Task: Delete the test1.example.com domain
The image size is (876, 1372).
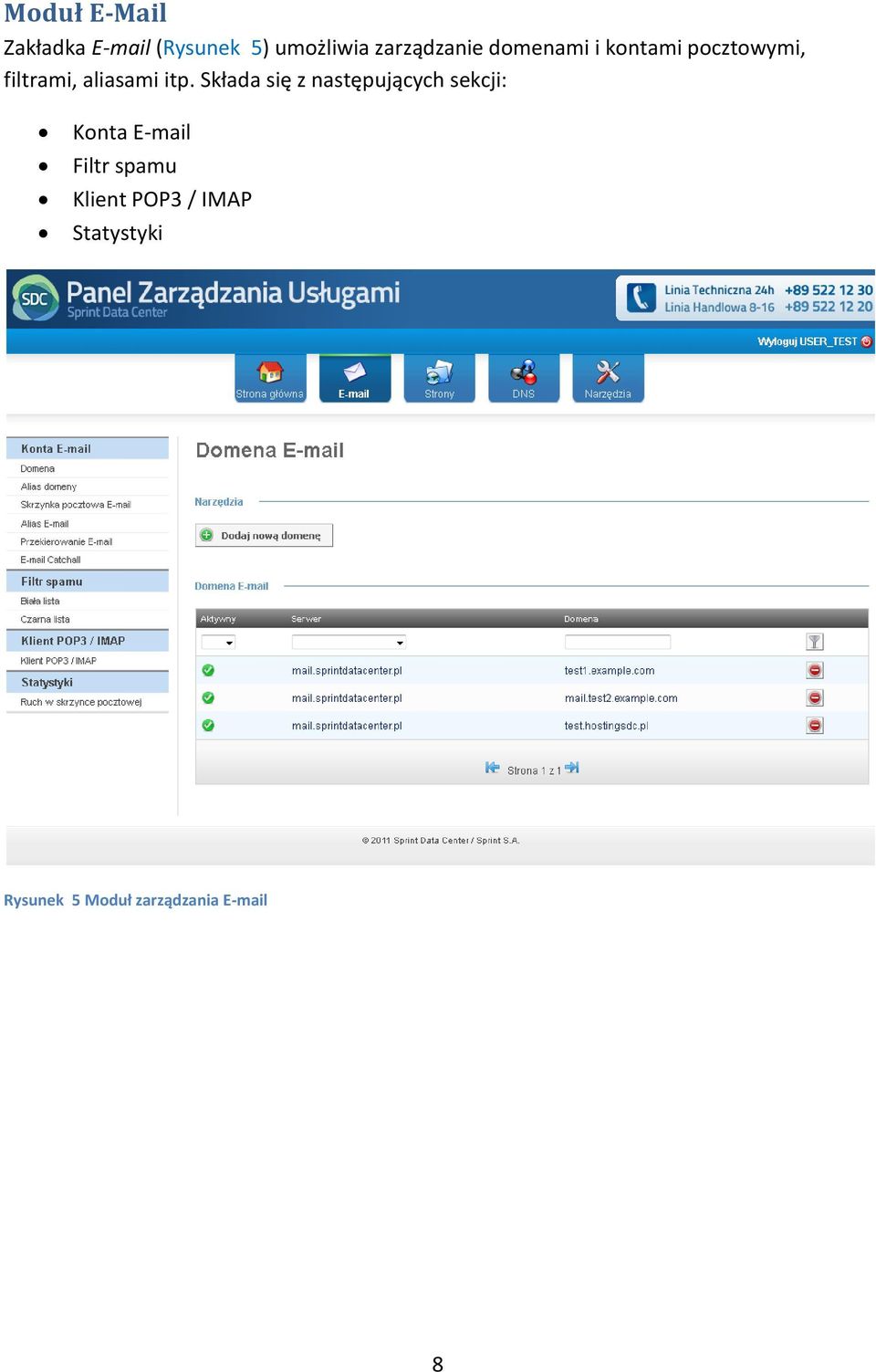Action: [815, 670]
